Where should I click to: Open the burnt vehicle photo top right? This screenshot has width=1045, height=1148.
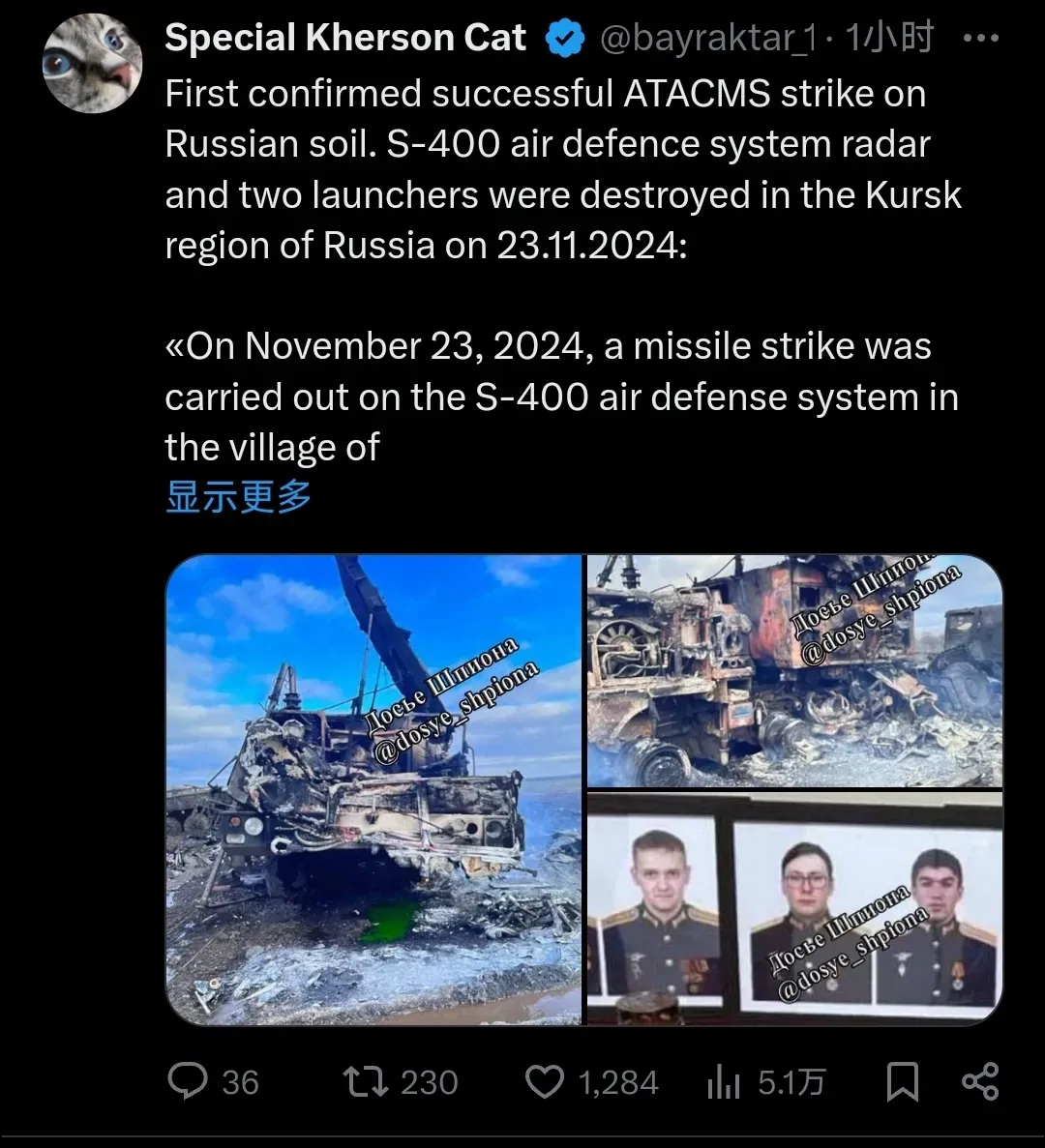click(x=794, y=670)
